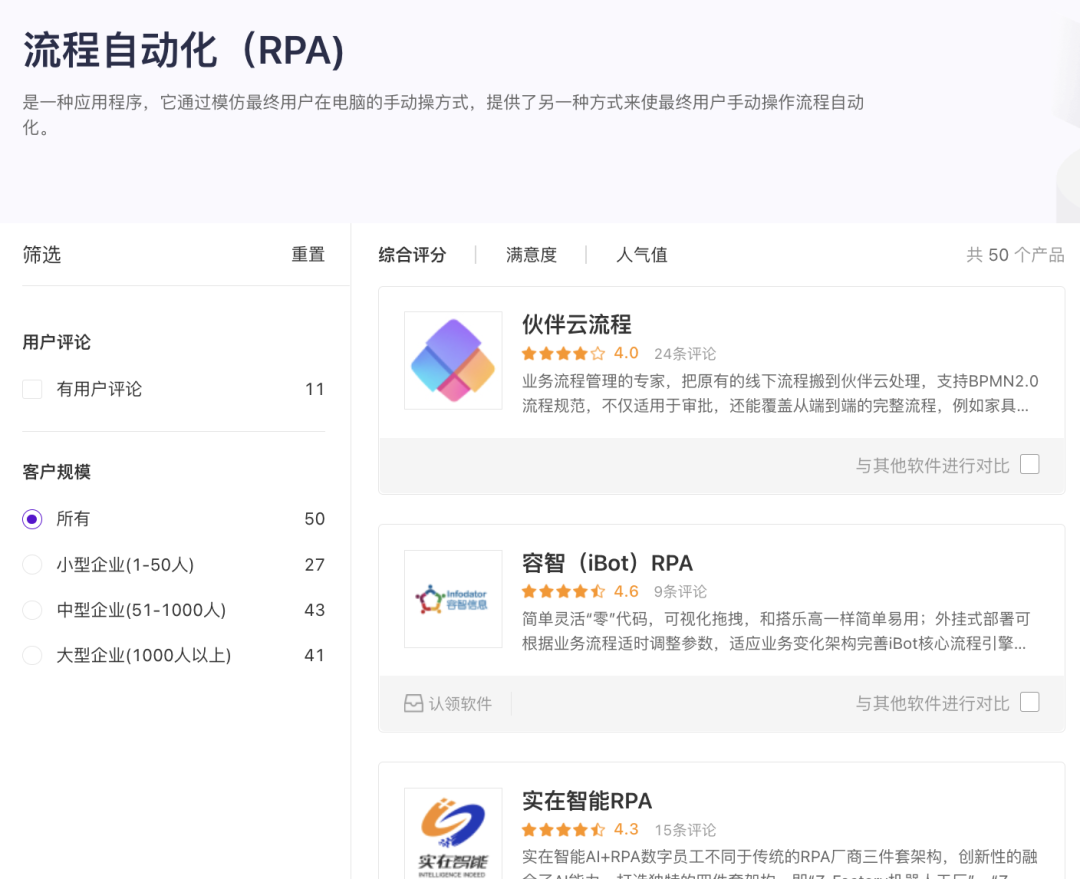Tick compare checkbox for 伙伴云流程
Screen dimensions: 1080x879
[1029, 464]
